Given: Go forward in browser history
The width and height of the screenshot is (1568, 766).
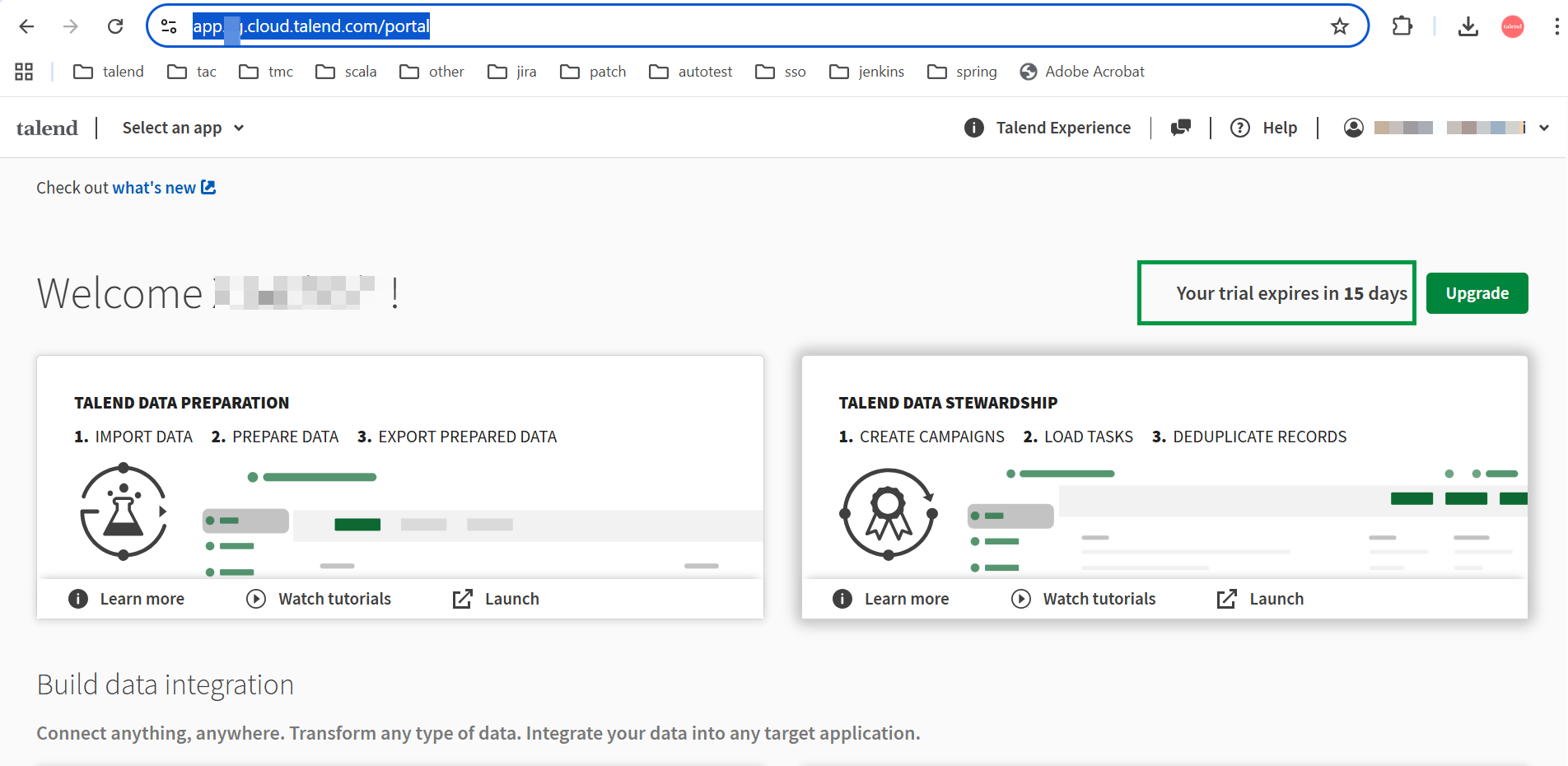Looking at the screenshot, I should point(71,26).
